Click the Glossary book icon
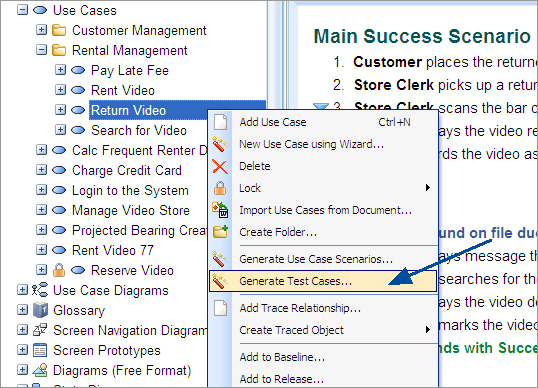Viewport: 538px width, 388px height. tap(40, 310)
